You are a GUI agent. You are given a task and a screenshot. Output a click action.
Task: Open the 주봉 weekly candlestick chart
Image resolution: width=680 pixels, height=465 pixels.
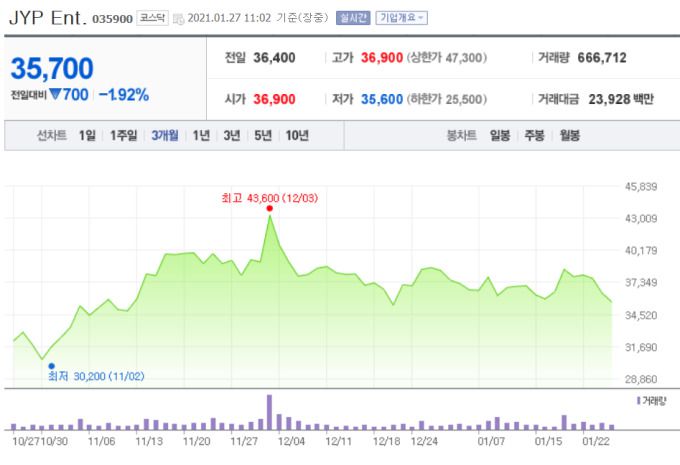coord(535,136)
